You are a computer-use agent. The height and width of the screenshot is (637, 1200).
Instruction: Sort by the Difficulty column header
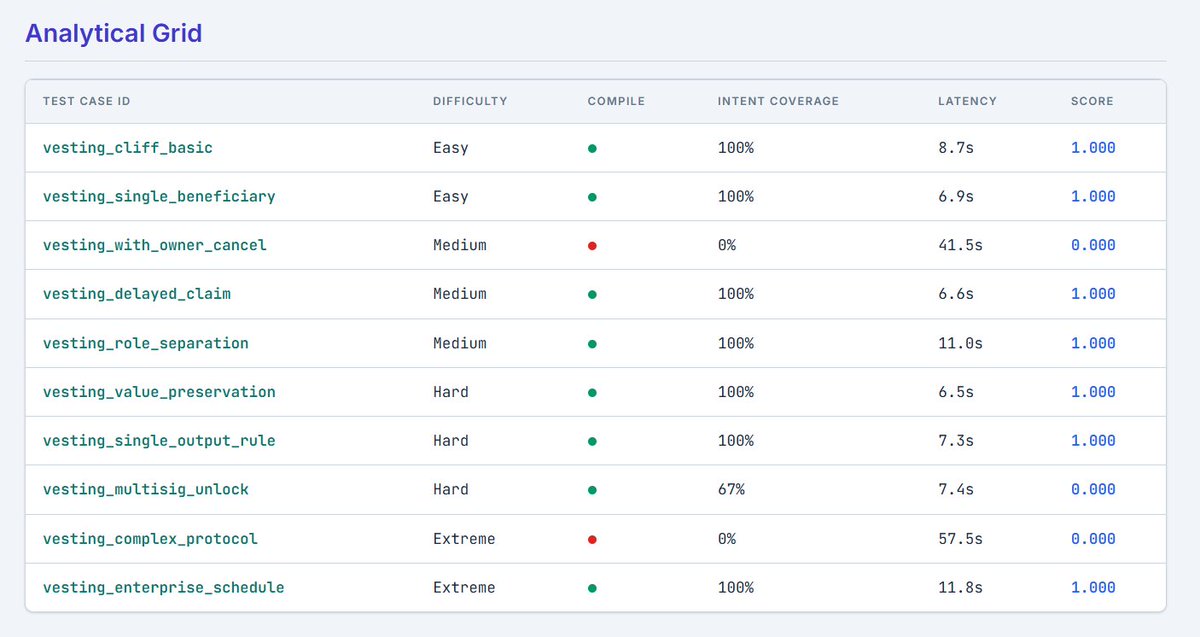470,101
